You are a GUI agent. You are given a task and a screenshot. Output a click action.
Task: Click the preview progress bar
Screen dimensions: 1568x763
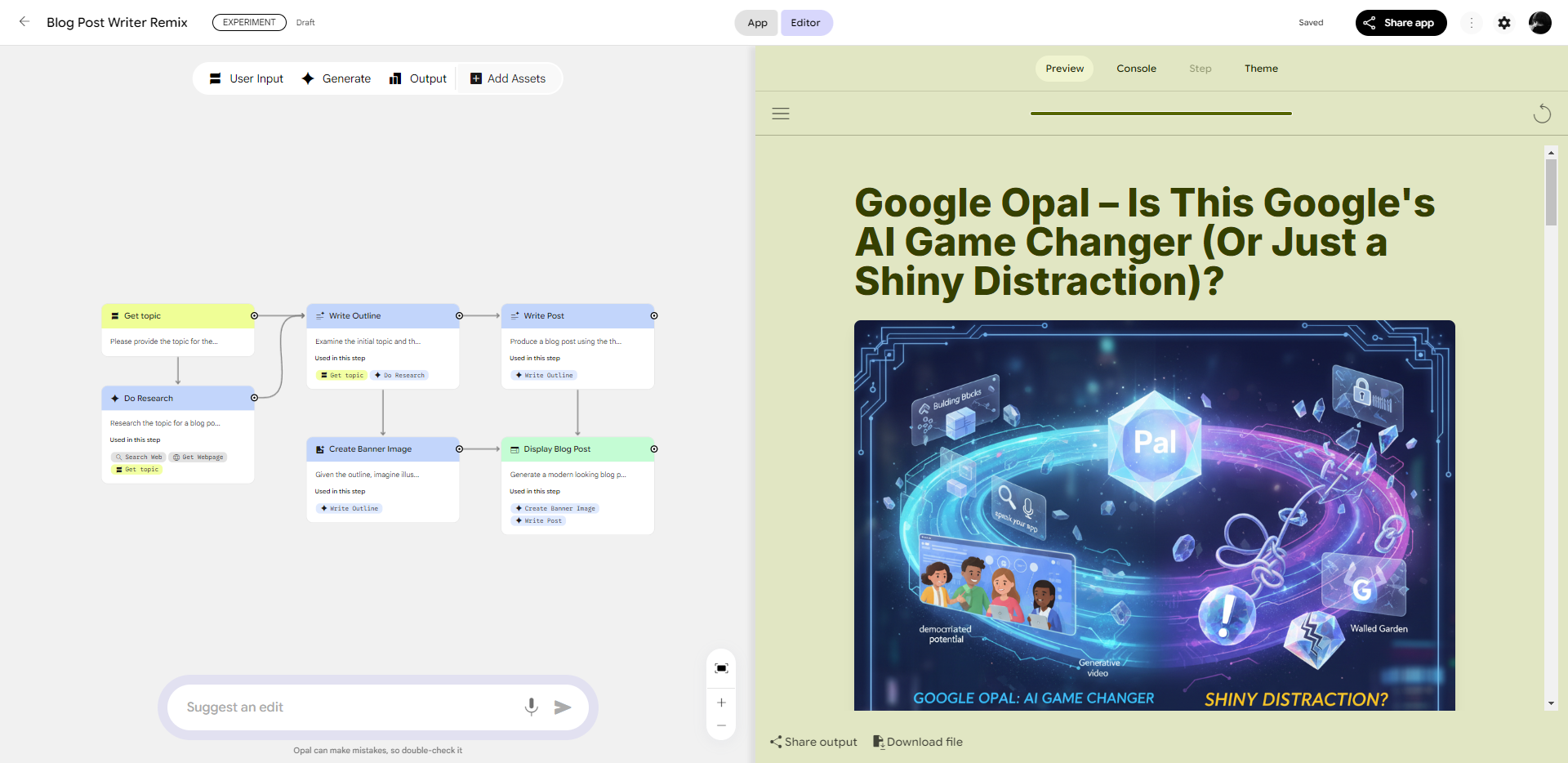(1161, 114)
